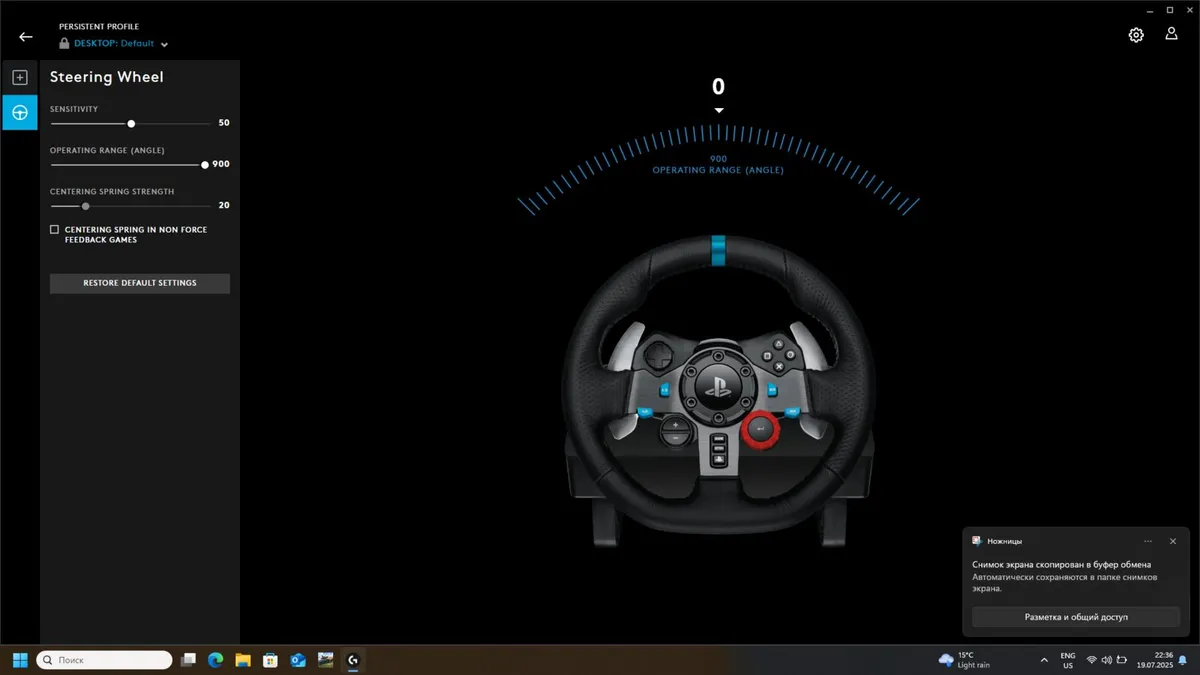This screenshot has width=1200, height=675.
Task: Expand the DESKTOP: Default profile chevron
Action: [x=164, y=45]
